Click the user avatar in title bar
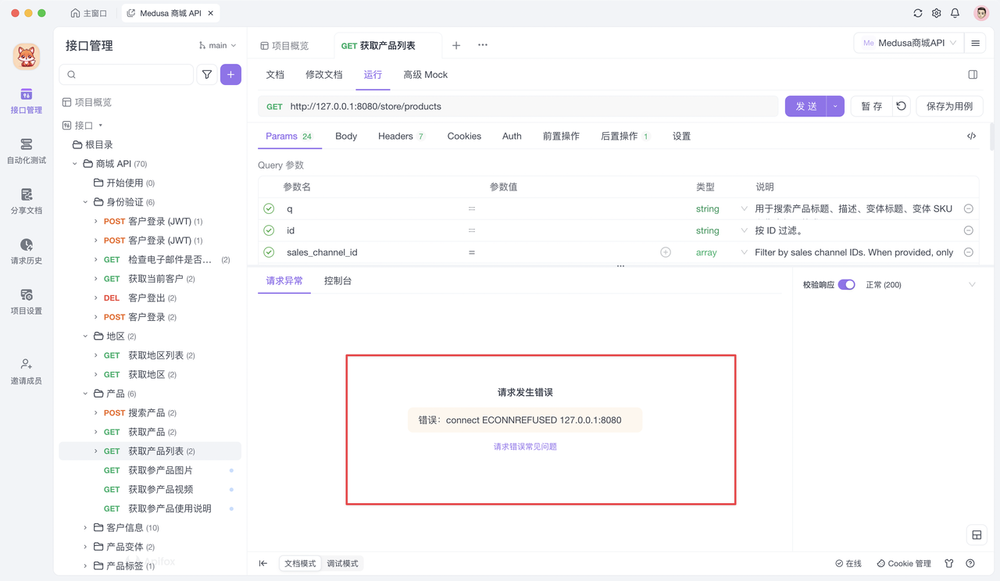The width and height of the screenshot is (1000, 581). (981, 13)
